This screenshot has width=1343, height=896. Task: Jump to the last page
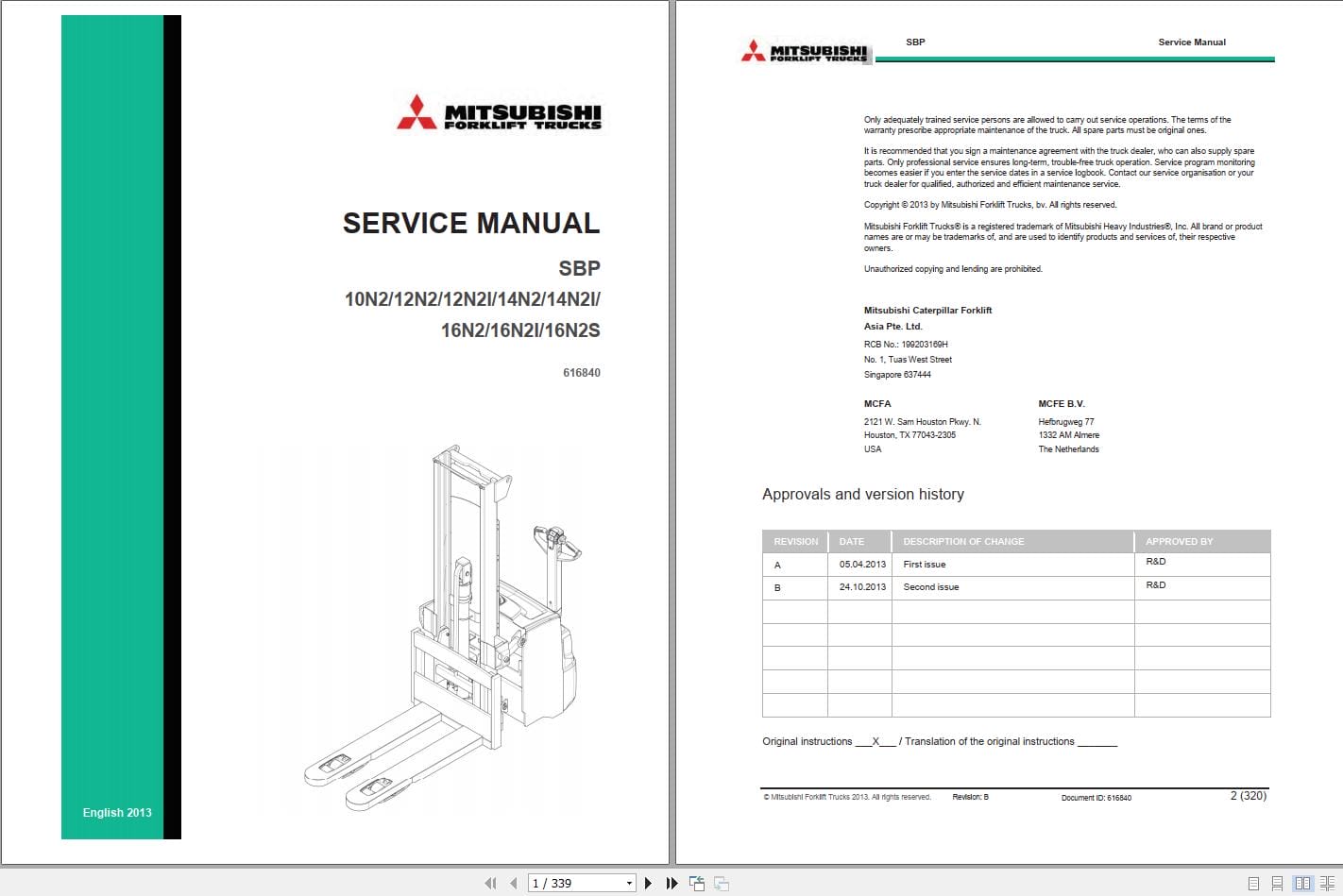[671, 882]
